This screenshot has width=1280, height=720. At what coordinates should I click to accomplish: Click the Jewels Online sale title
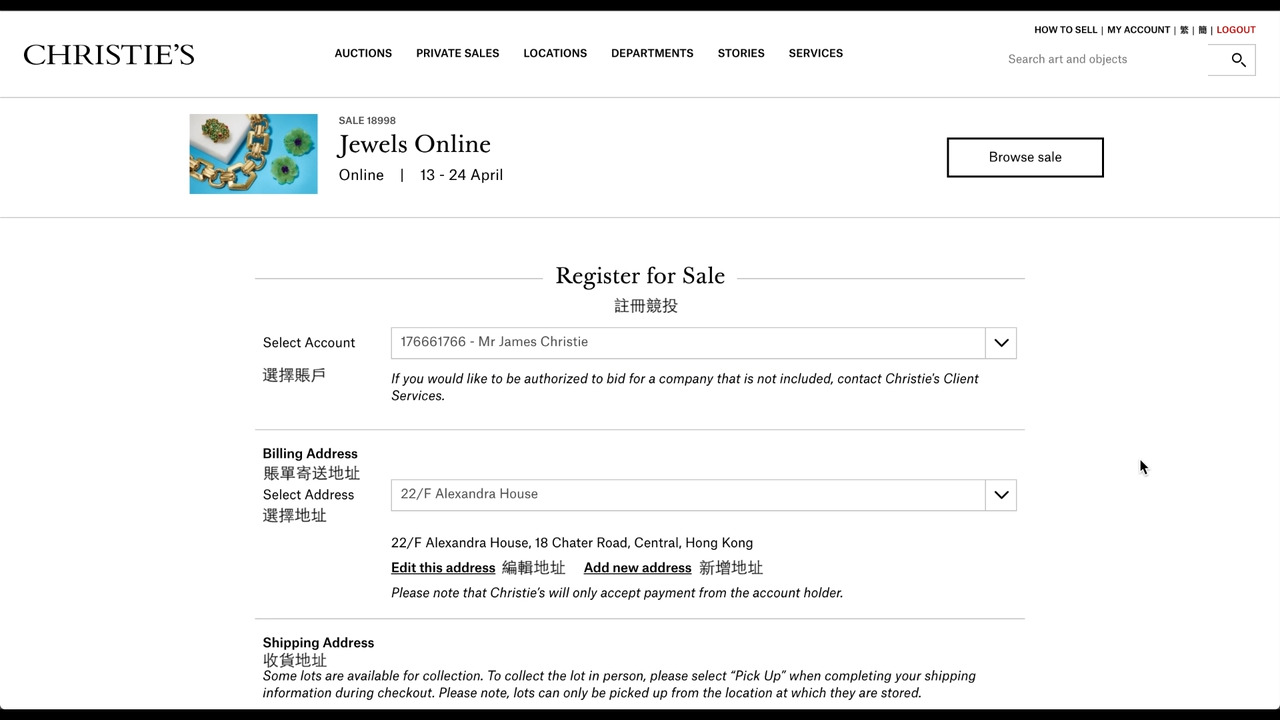(x=414, y=145)
